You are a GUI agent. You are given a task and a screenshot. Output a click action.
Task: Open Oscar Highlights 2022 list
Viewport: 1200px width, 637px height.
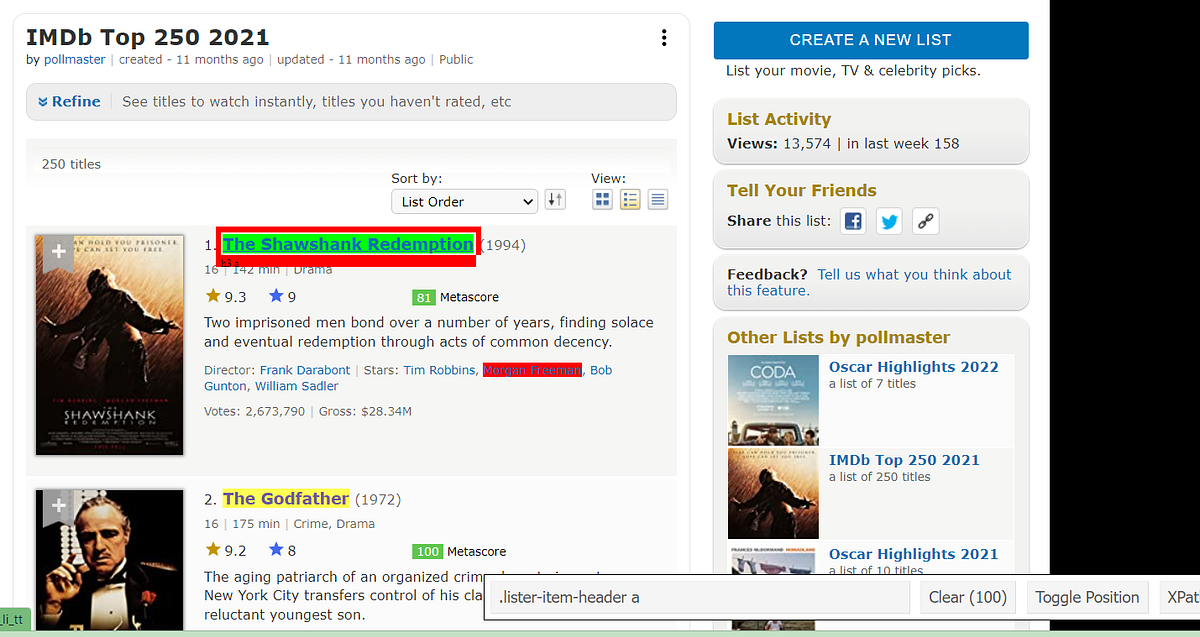coord(913,366)
